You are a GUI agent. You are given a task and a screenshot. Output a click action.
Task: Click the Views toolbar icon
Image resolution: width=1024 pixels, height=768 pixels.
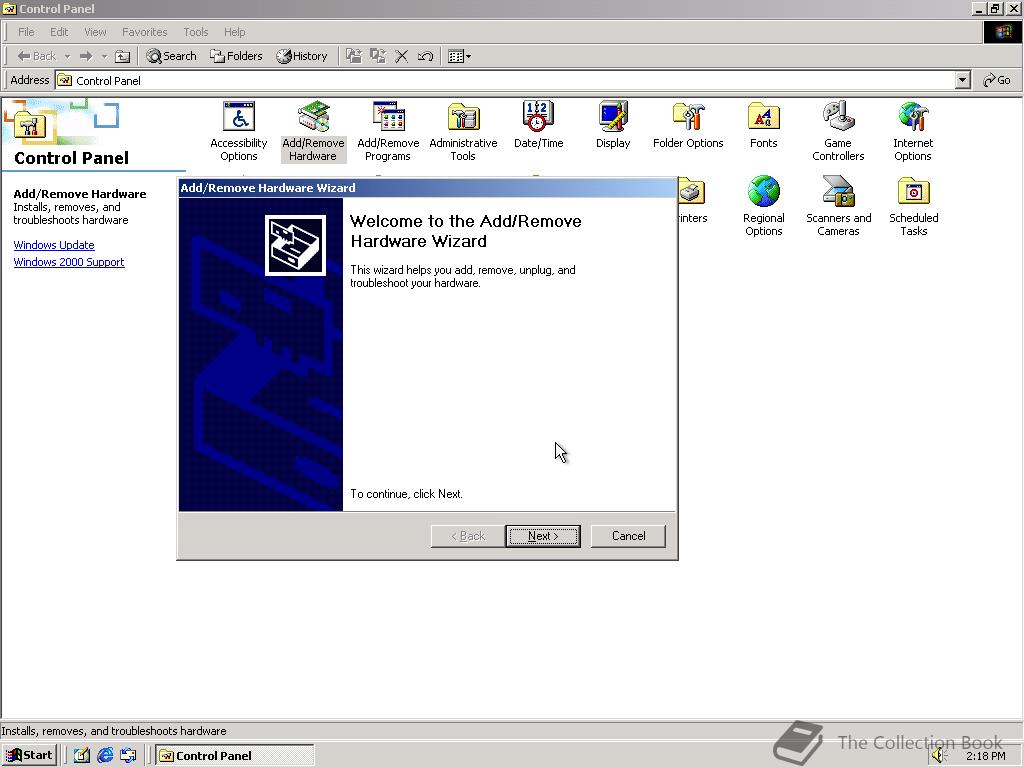pos(459,56)
